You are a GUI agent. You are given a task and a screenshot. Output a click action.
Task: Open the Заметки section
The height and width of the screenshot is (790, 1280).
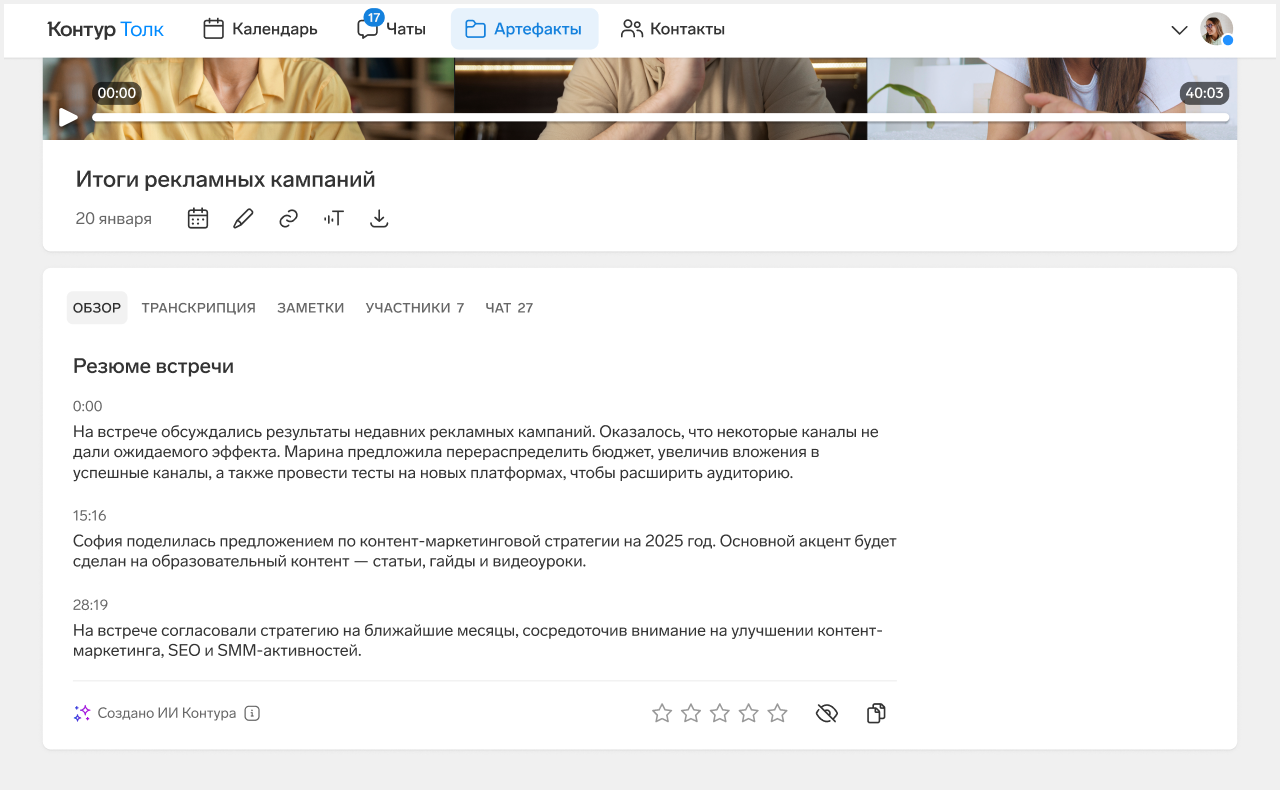310,307
